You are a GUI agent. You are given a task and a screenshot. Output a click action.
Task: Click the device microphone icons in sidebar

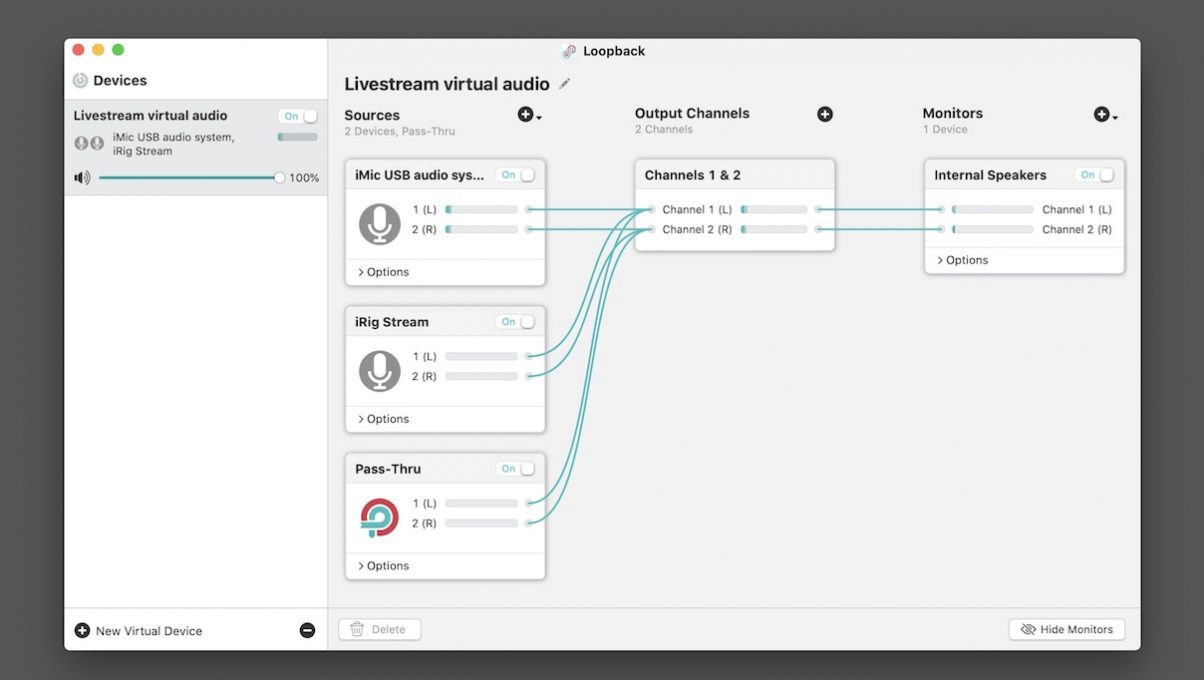(89, 143)
